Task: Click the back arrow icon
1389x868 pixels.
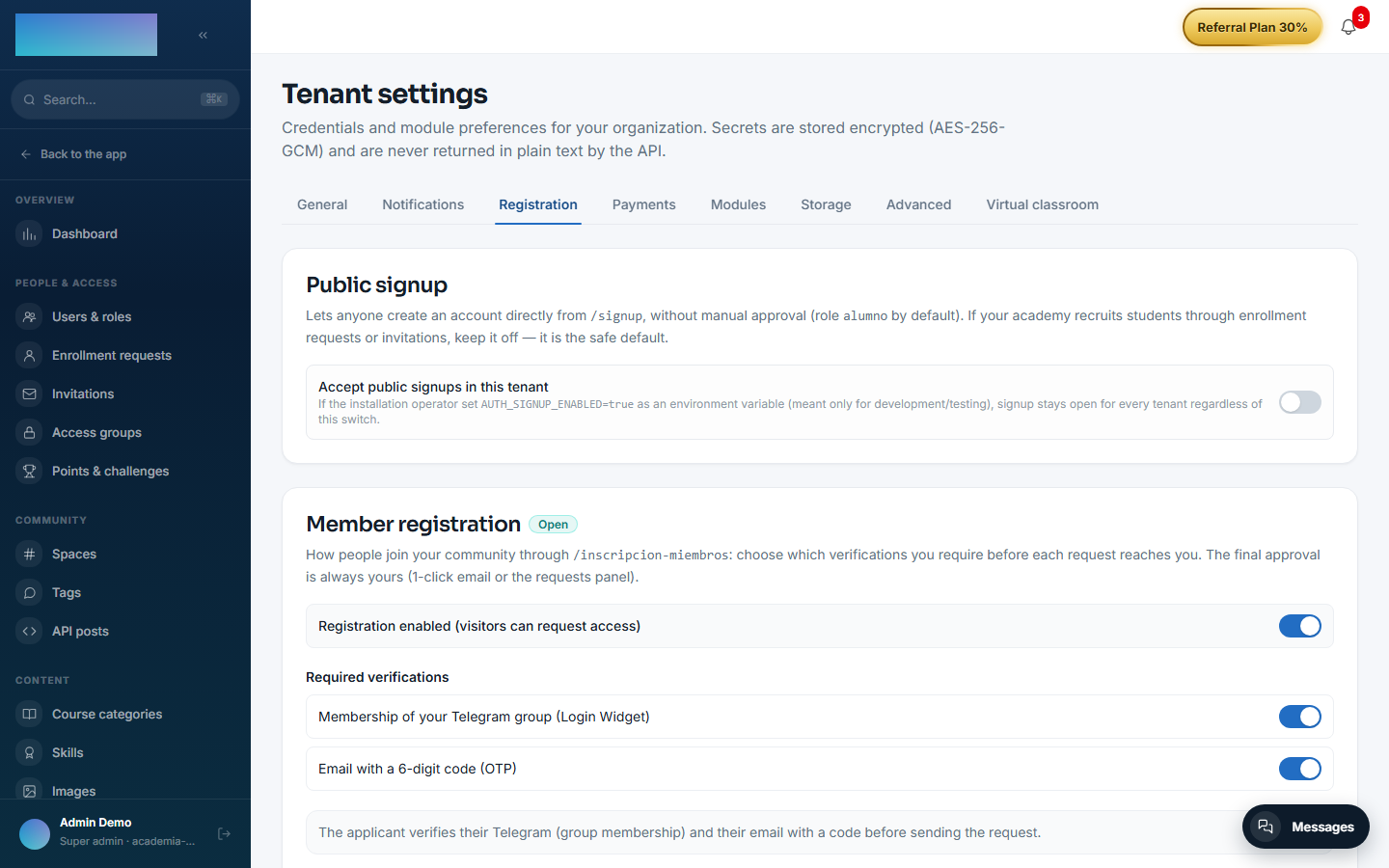Action: 26,154
